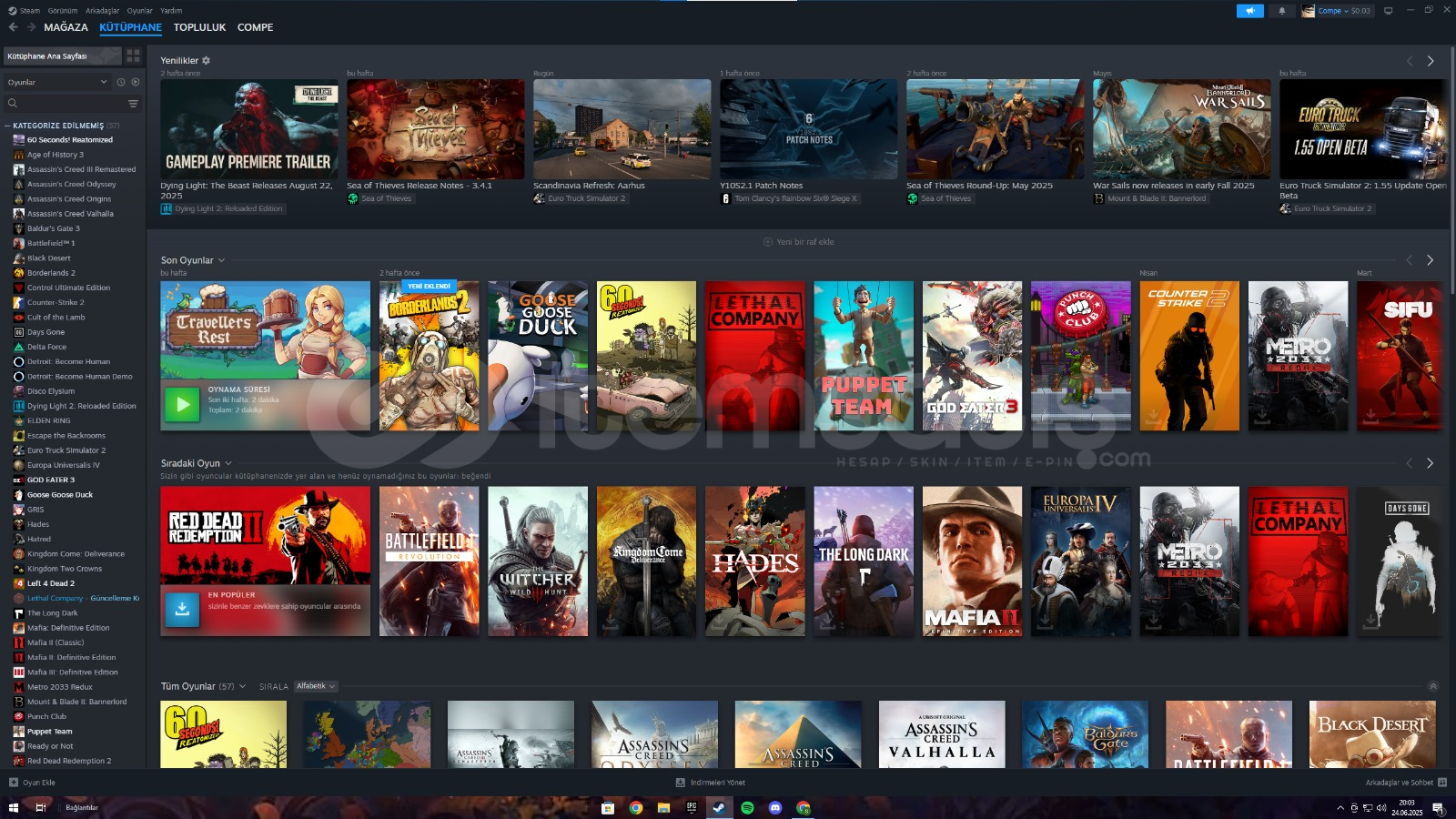Toggle show ready-to-play games filter
The image size is (1456, 819).
pyautogui.click(x=135, y=82)
